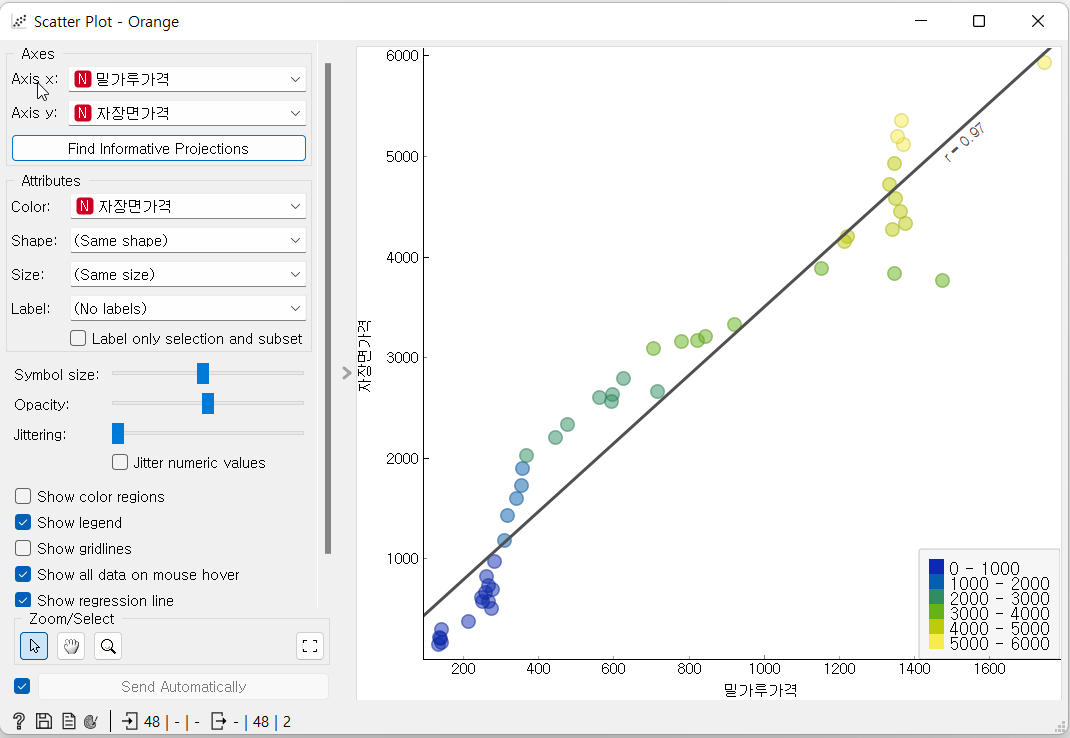Screen dimensions: 1070x738
Task: Click the input count 48 in status bar
Action: click(152, 722)
